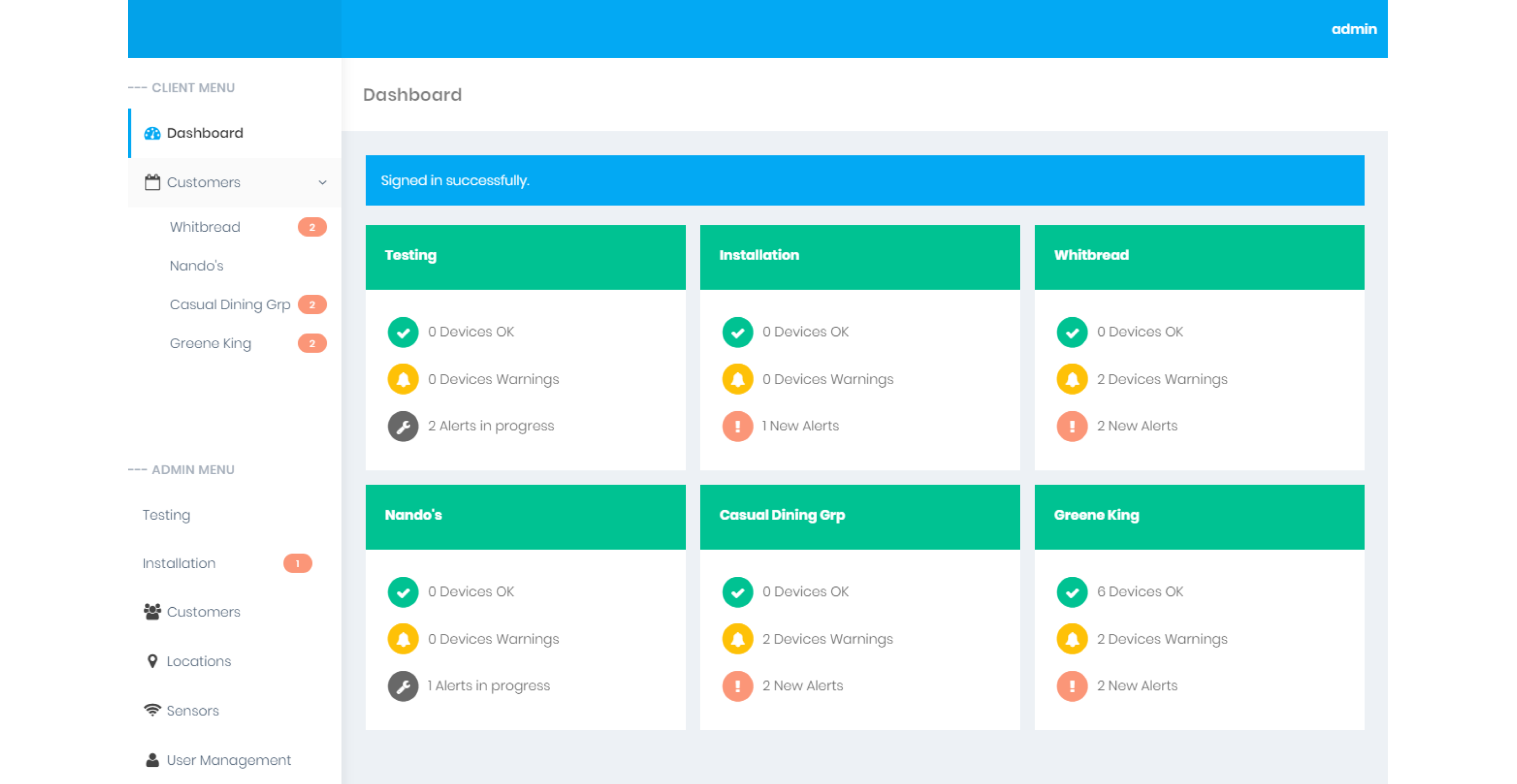Click the Dashboard page heading
This screenshot has height=784, width=1517.
click(x=412, y=95)
